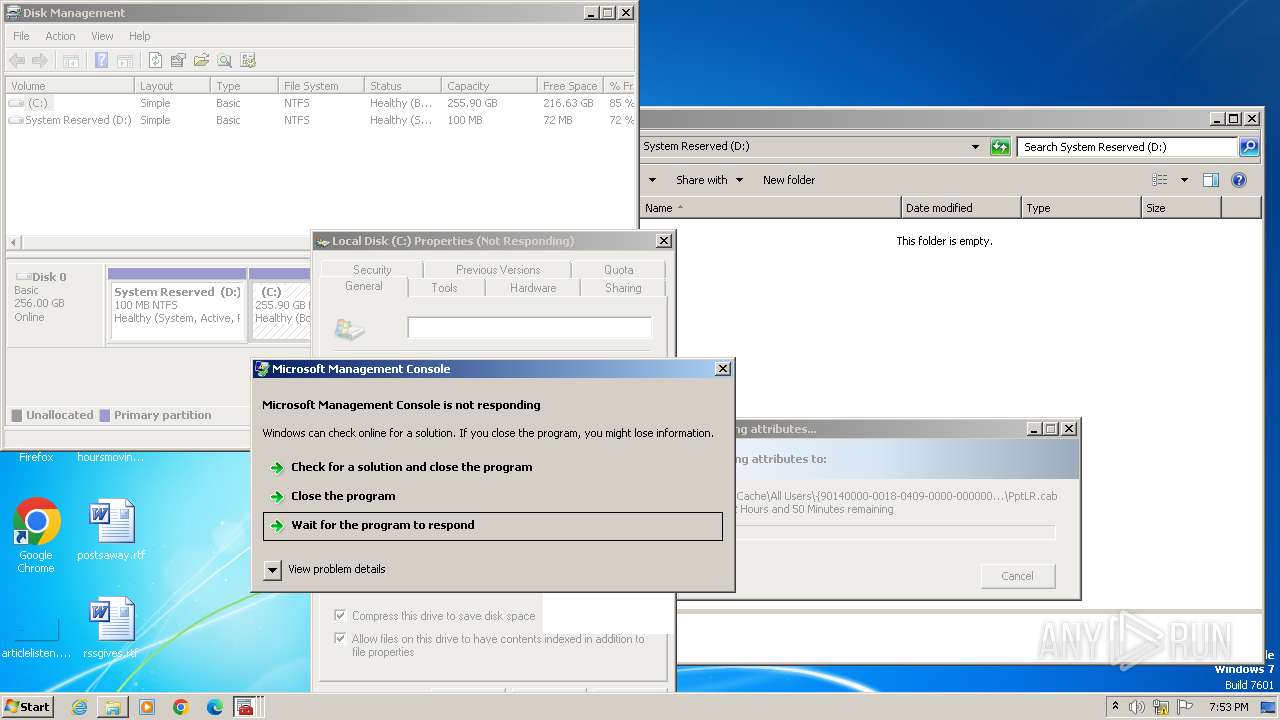The width and height of the screenshot is (1280, 720).
Task: Click the Back arrow in Disk Management toolbar
Action: coord(17,61)
